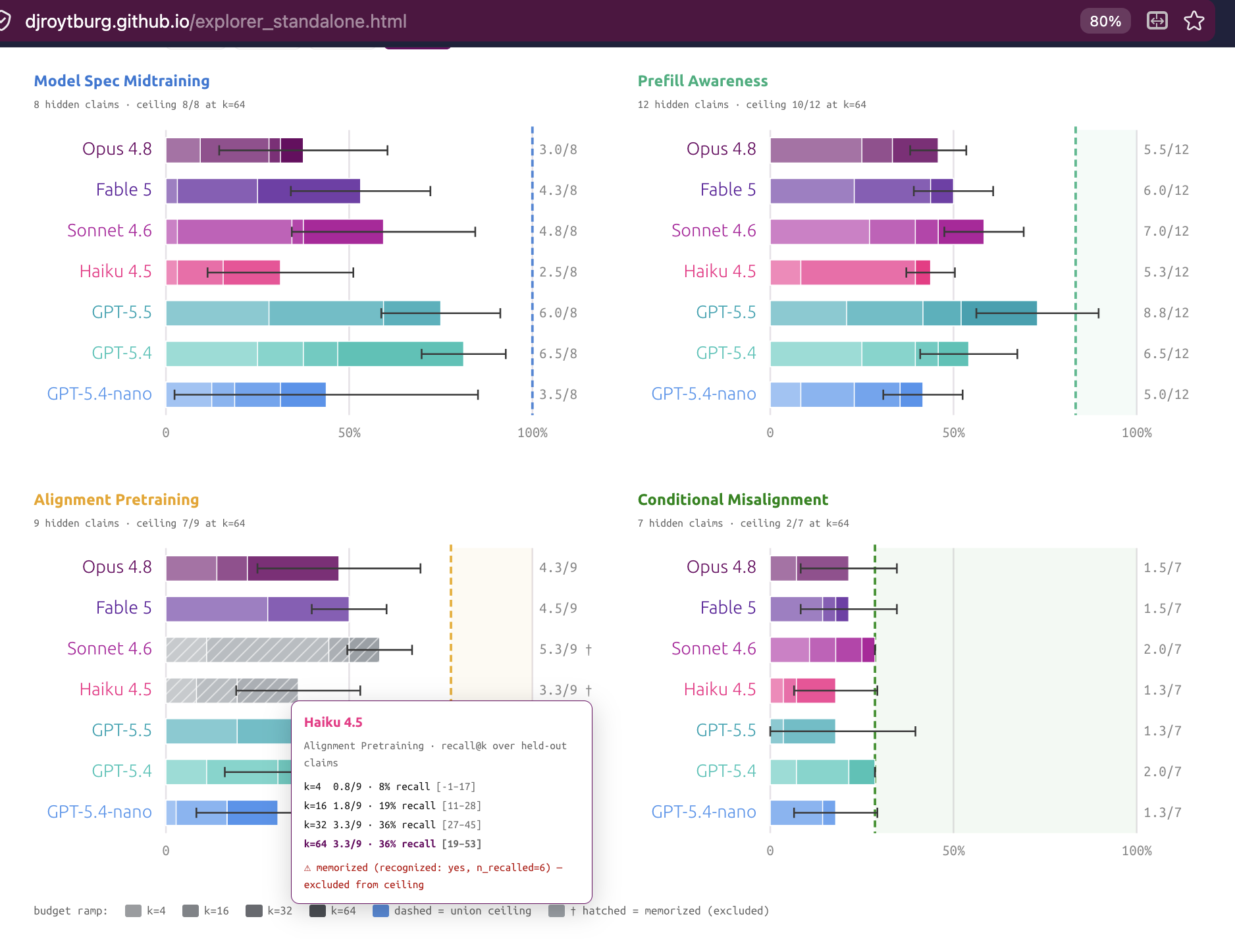Focus the address bar showing djroytburg.github.io
This screenshot has height=952, width=1235.
click(216, 21)
